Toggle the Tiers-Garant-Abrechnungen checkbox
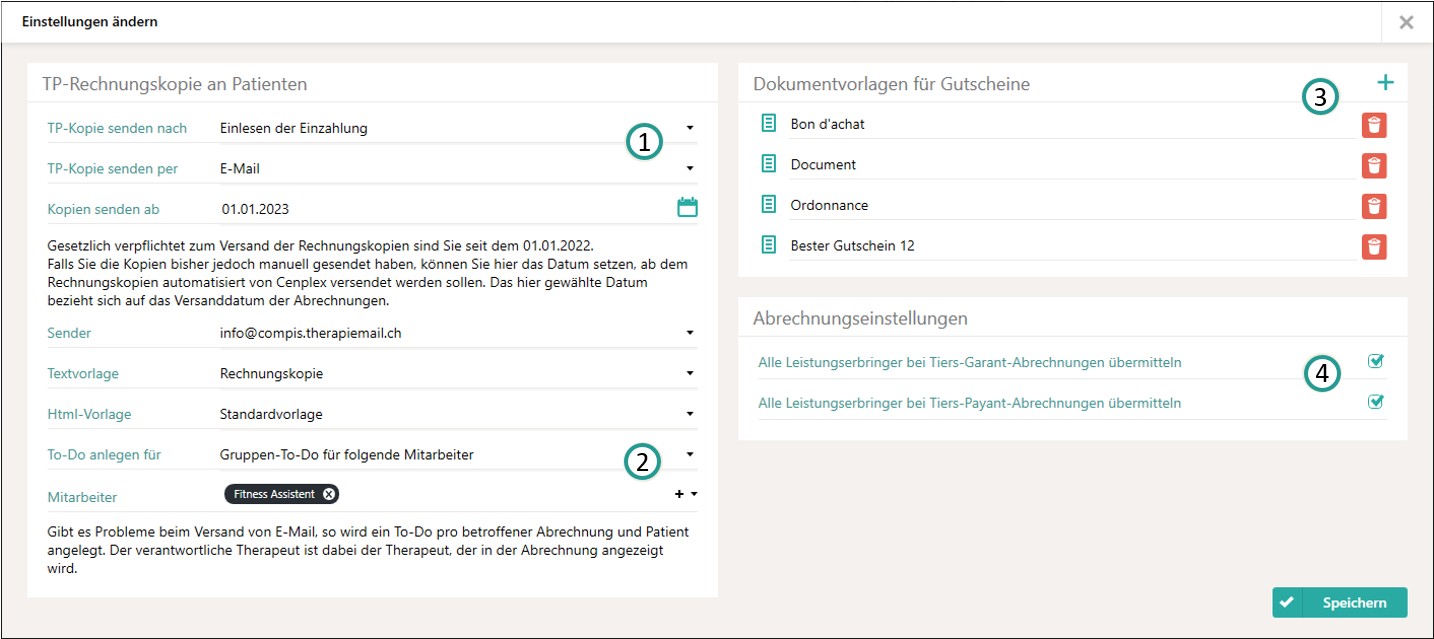This screenshot has width=1434, height=639. [1375, 361]
